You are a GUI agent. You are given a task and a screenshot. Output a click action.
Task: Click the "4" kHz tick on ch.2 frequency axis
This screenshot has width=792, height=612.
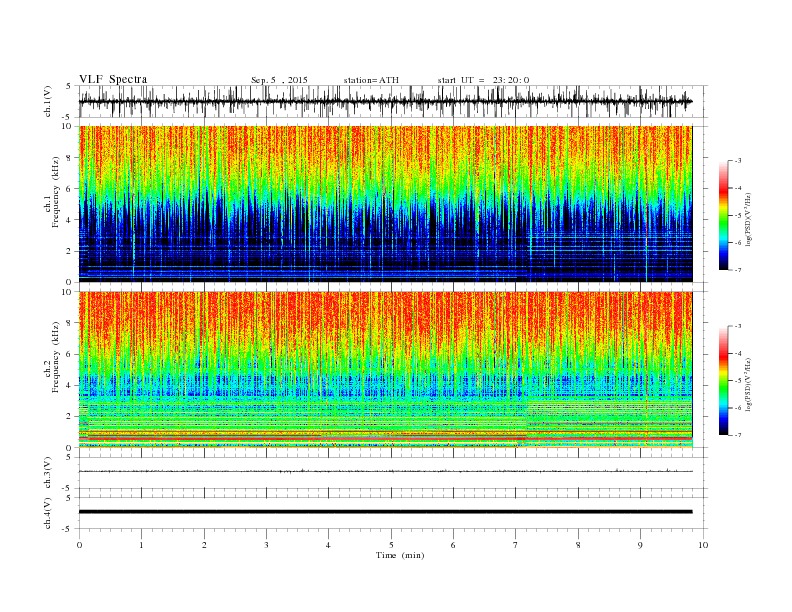pos(69,385)
